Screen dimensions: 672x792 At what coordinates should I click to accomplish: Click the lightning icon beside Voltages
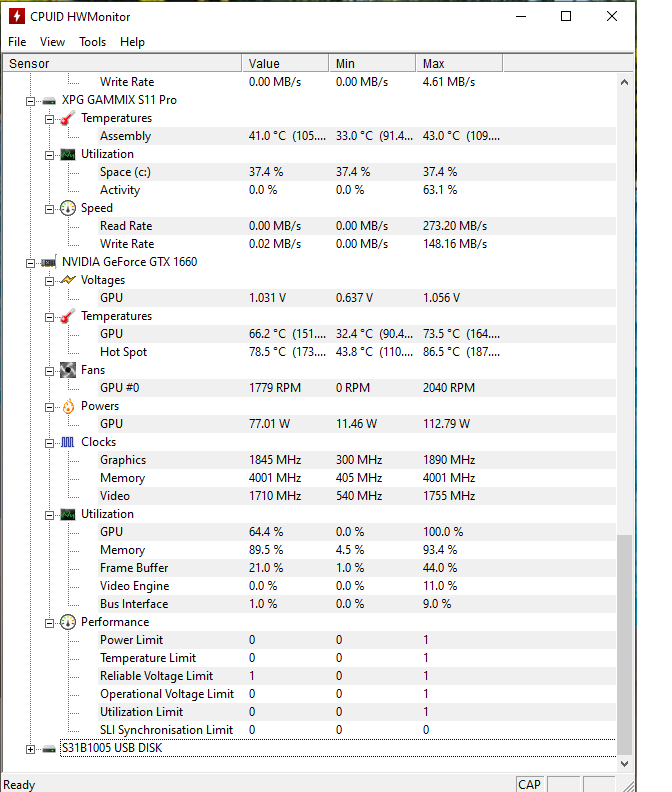pos(68,280)
